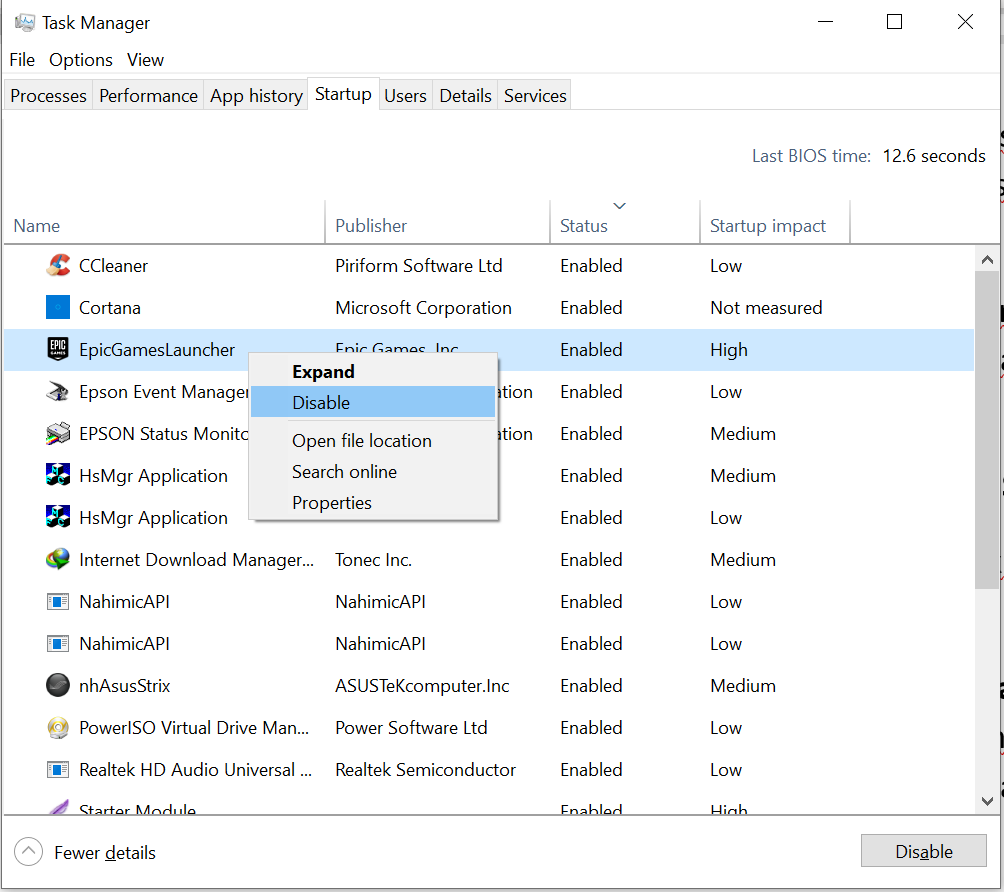Click the nhAsusStrix round dark icon
1004x892 pixels.
(58, 685)
